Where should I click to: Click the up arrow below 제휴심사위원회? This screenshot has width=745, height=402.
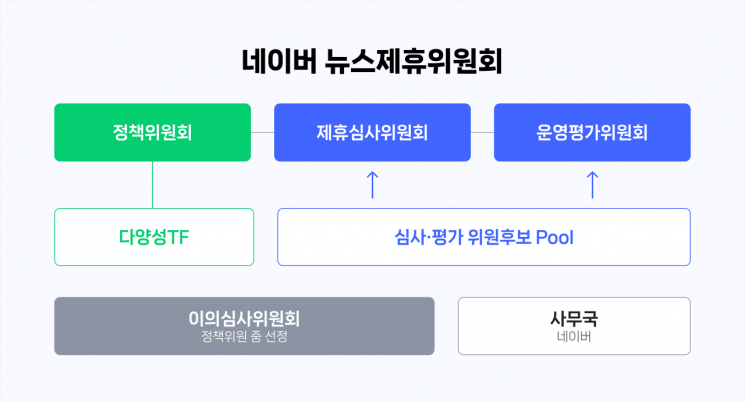[x=372, y=184]
